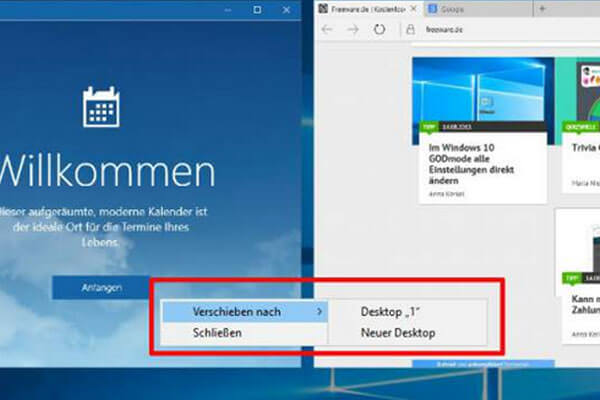
Task: Choose "Neuer Desktop" in the submenu
Action: (x=408, y=333)
